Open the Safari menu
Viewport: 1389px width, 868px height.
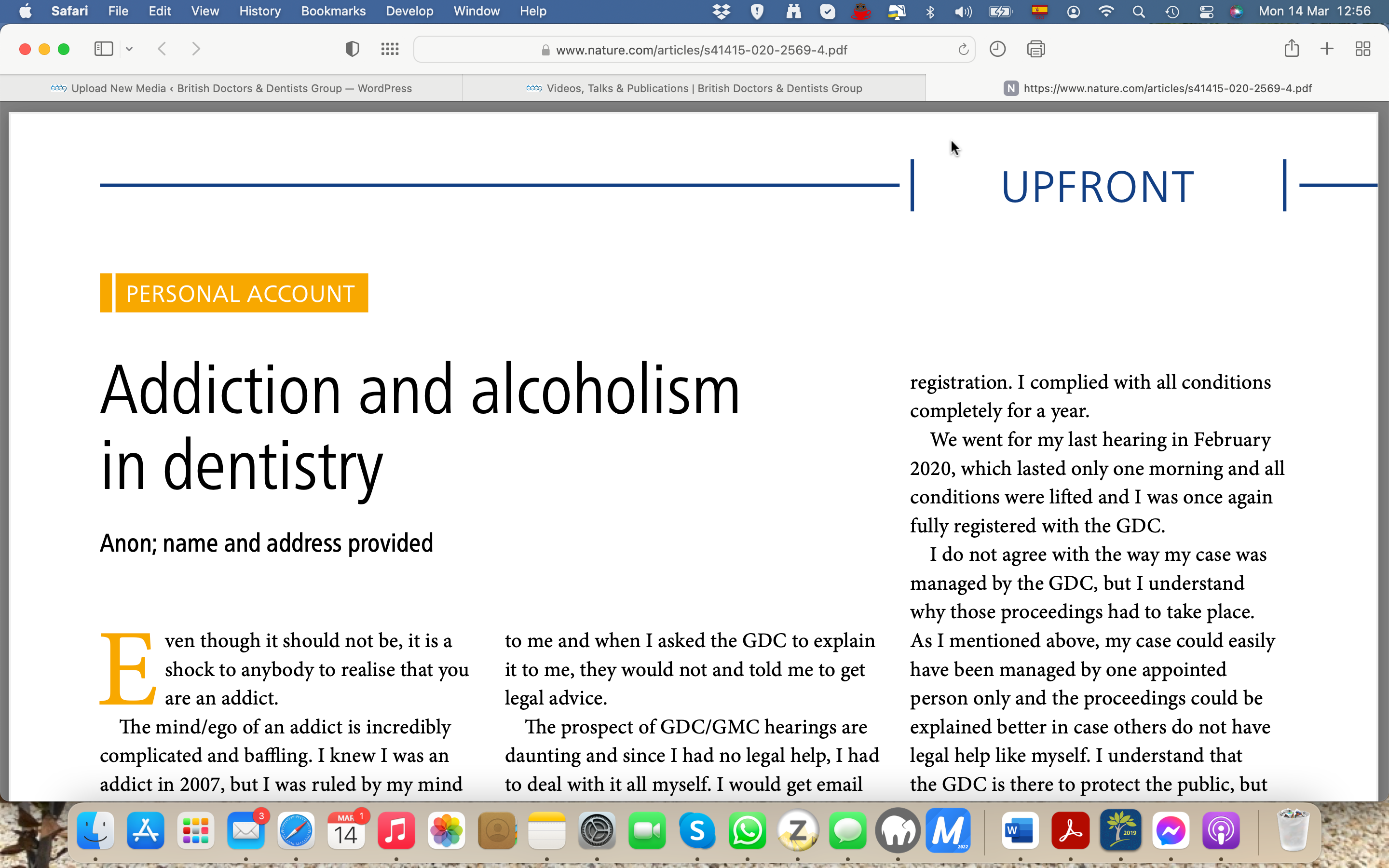69,11
